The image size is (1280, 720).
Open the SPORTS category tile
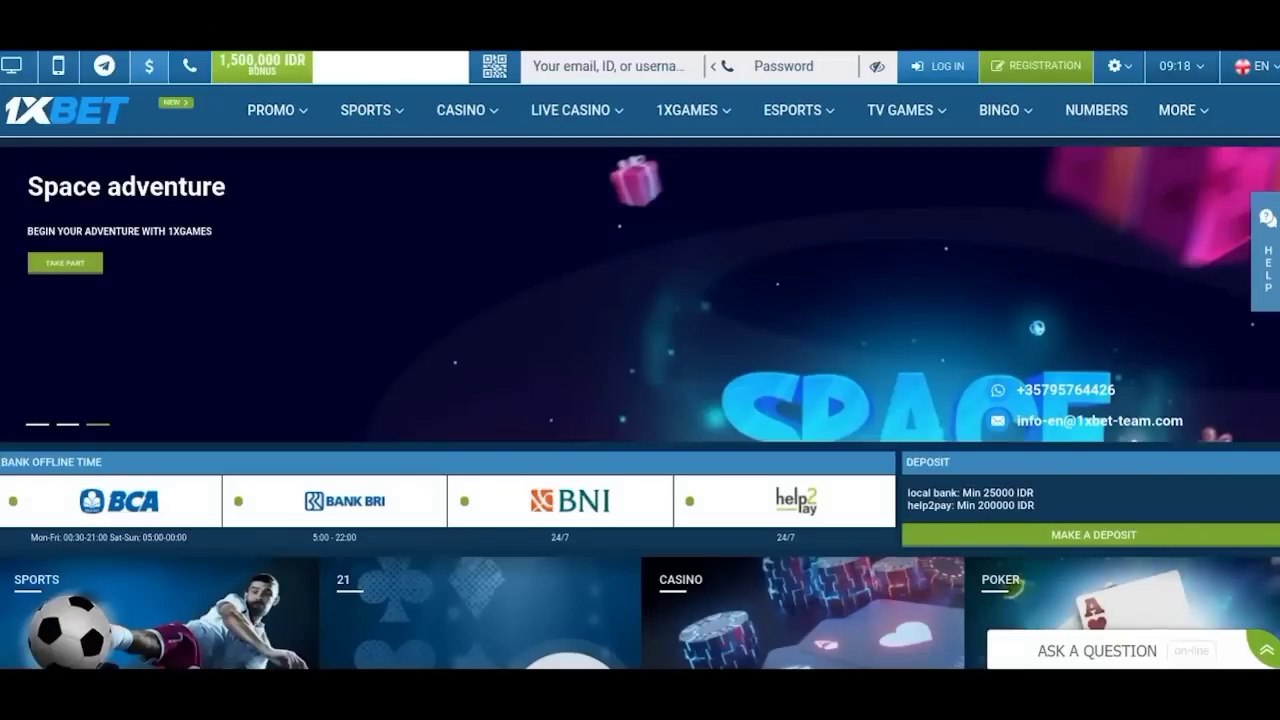[160, 613]
